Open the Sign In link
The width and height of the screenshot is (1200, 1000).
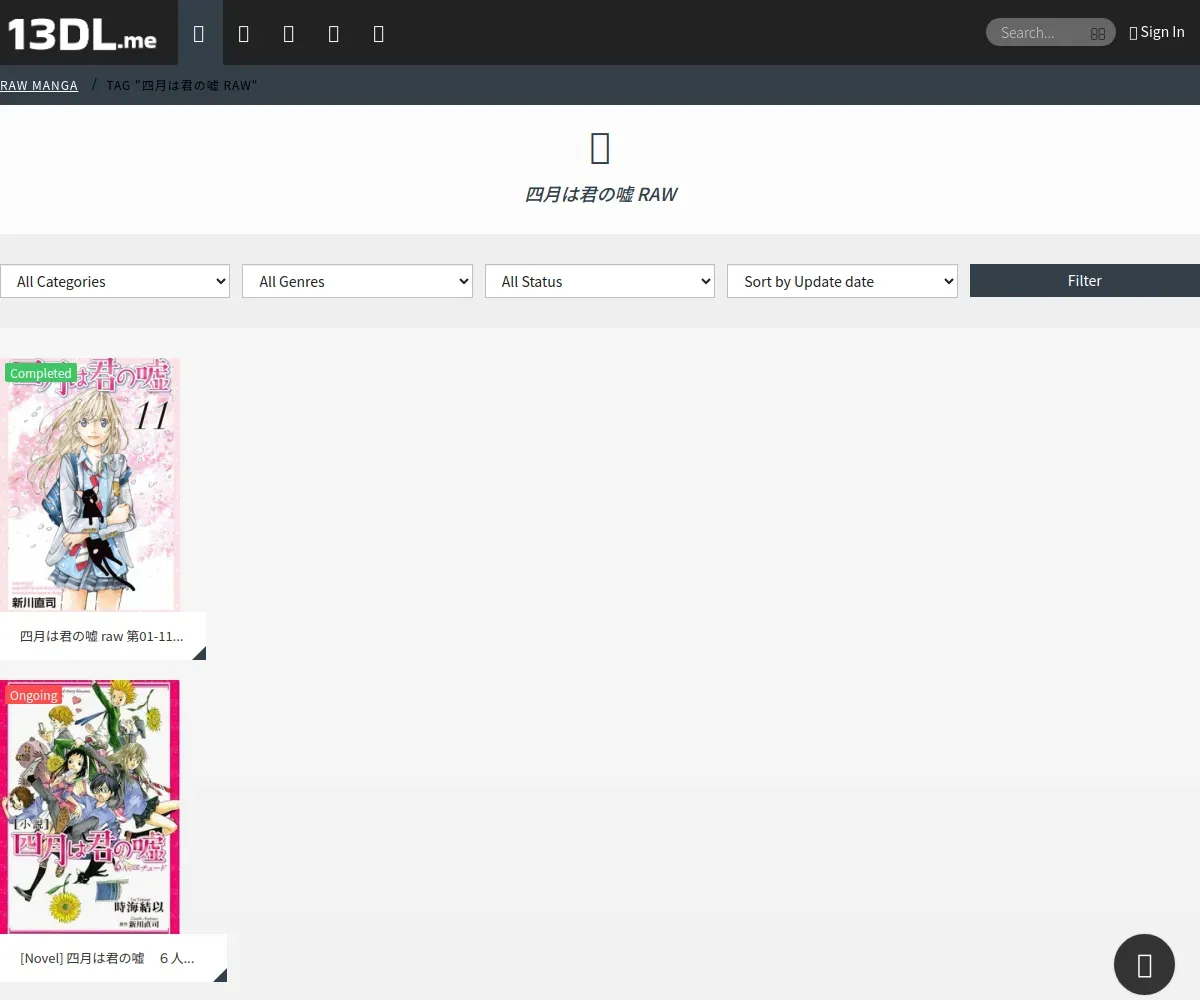1157,32
